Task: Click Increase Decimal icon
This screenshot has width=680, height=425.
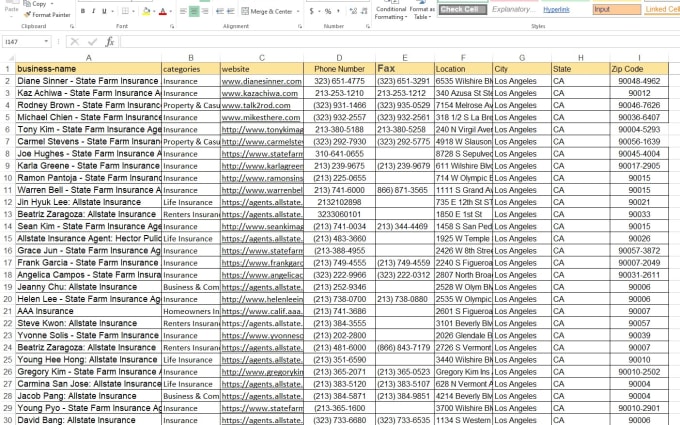Action: click(x=353, y=11)
